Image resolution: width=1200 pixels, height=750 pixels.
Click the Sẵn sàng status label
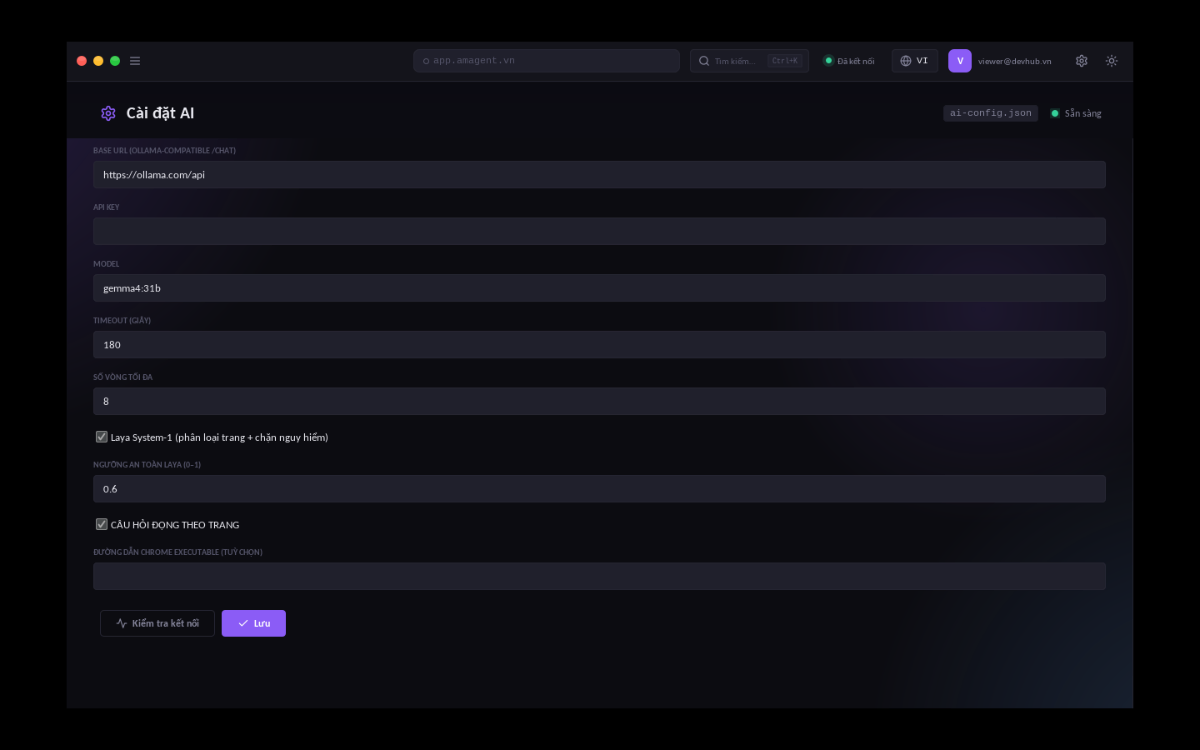[x=1083, y=113]
